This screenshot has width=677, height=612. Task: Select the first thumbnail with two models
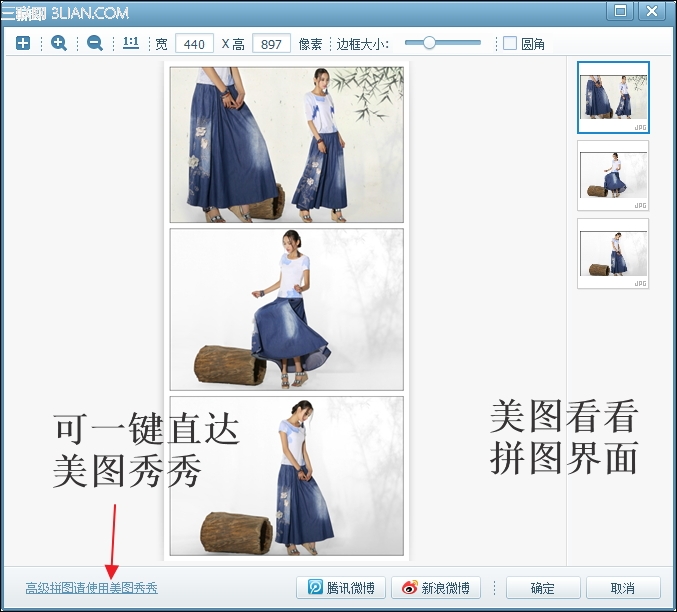pyautogui.click(x=613, y=97)
